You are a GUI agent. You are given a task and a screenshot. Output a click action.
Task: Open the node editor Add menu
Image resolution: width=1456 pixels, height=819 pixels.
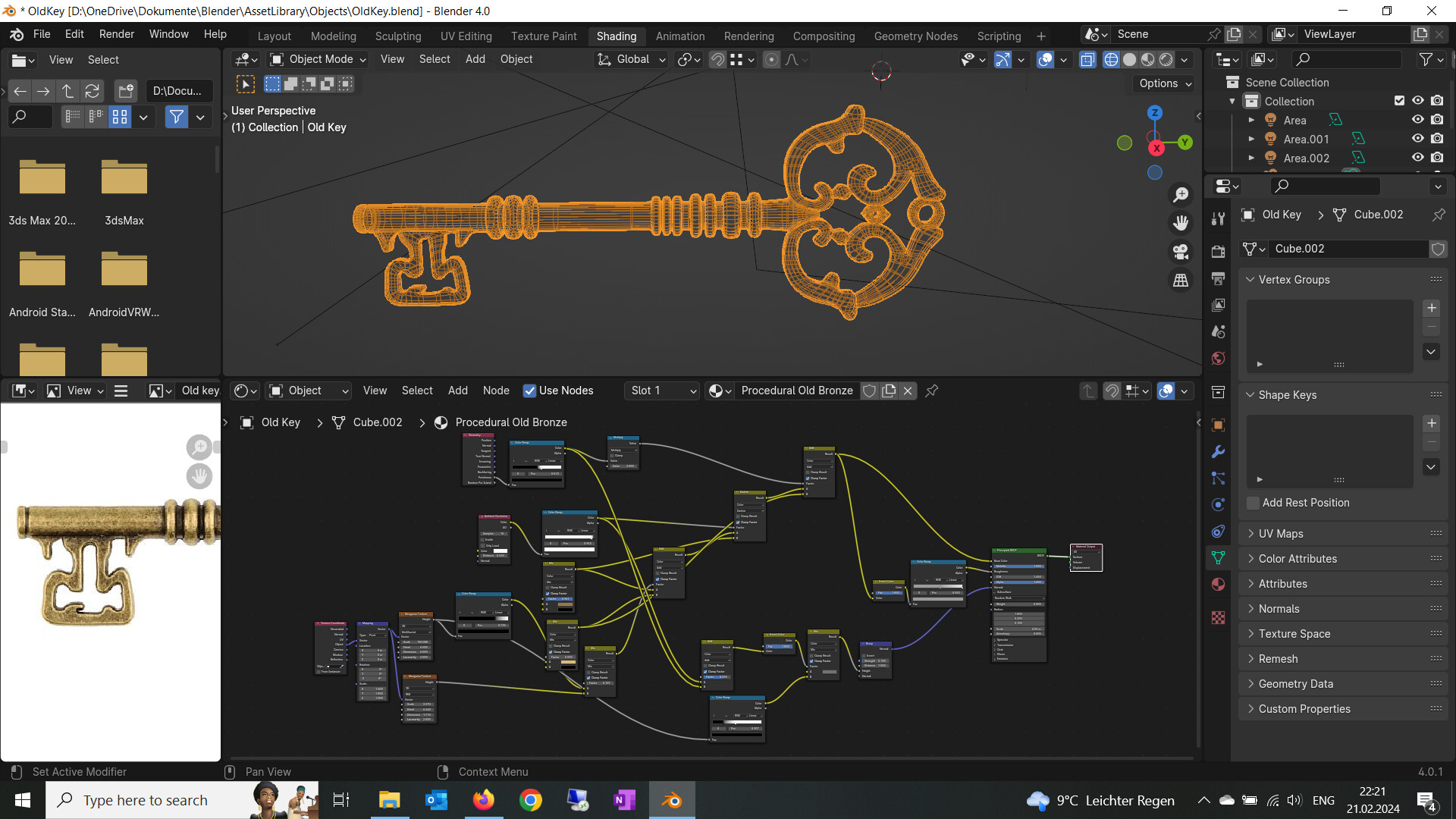[457, 391]
